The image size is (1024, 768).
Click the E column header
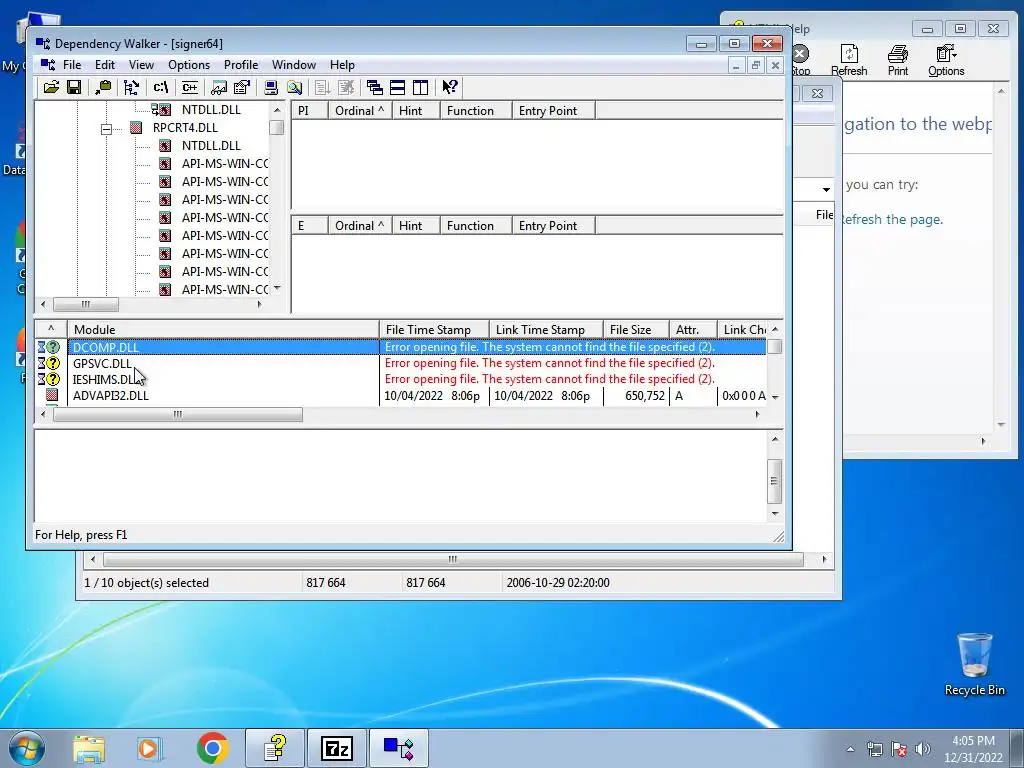pyautogui.click(x=310, y=226)
